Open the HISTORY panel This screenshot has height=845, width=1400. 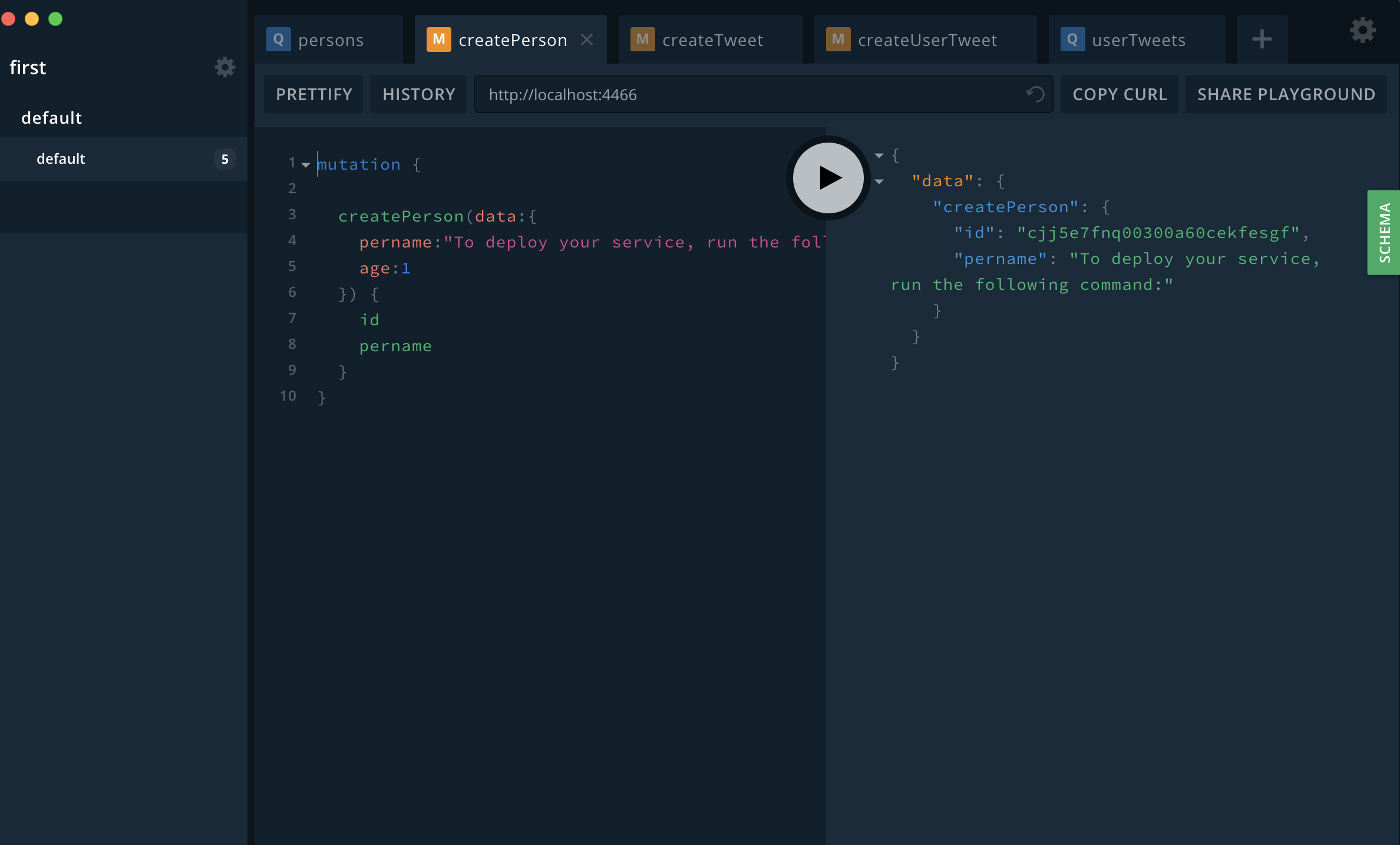point(418,94)
